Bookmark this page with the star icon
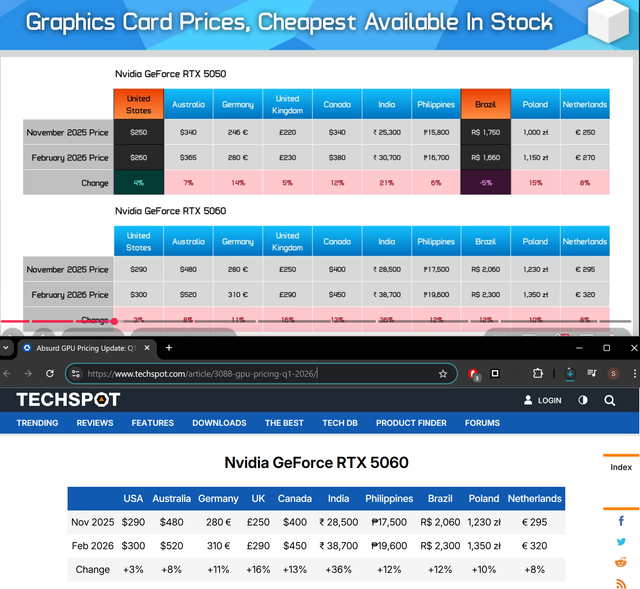This screenshot has height=589, width=640. tap(443, 373)
